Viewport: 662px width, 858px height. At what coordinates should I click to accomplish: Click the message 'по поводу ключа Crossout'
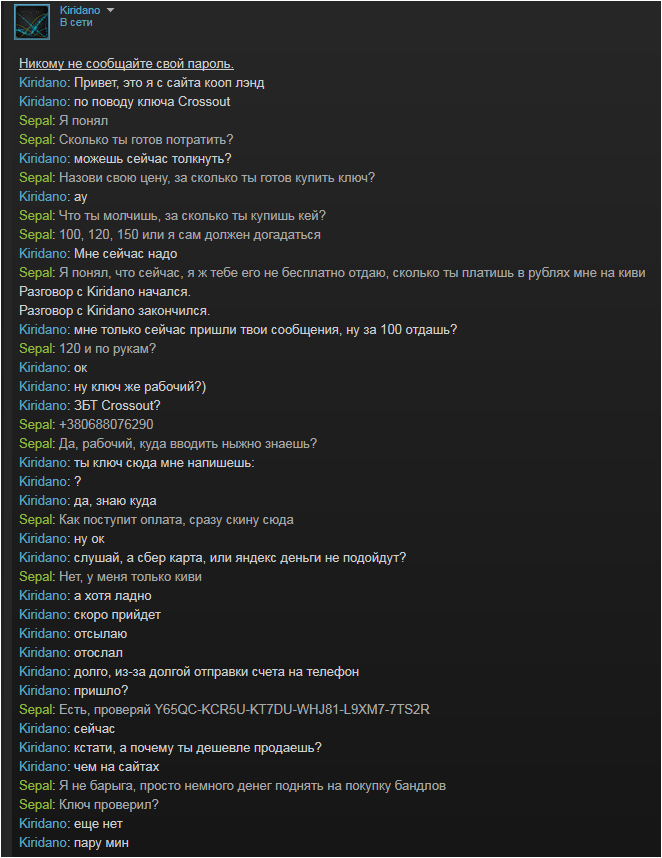coord(152,102)
